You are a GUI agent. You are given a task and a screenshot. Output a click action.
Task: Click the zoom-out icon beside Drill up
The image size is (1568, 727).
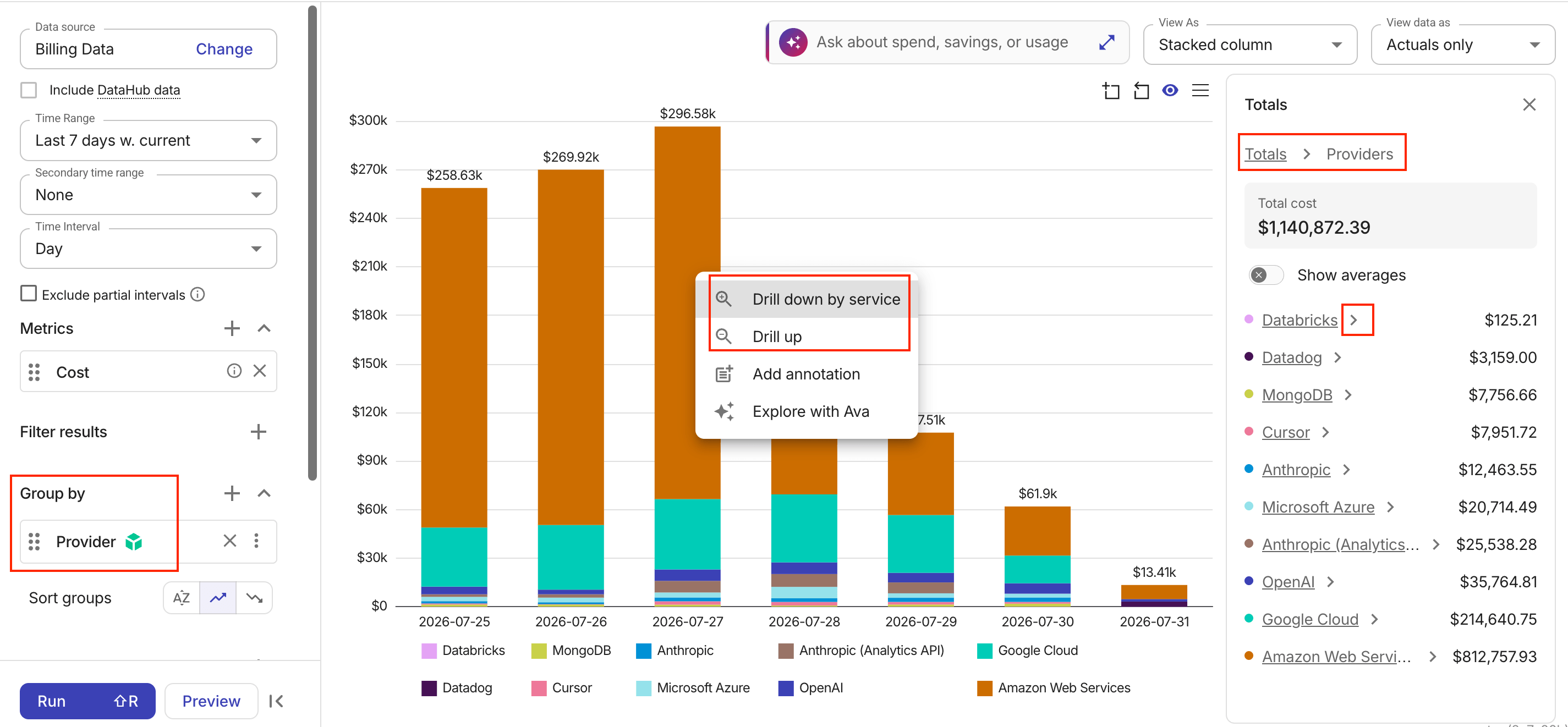[x=723, y=337]
